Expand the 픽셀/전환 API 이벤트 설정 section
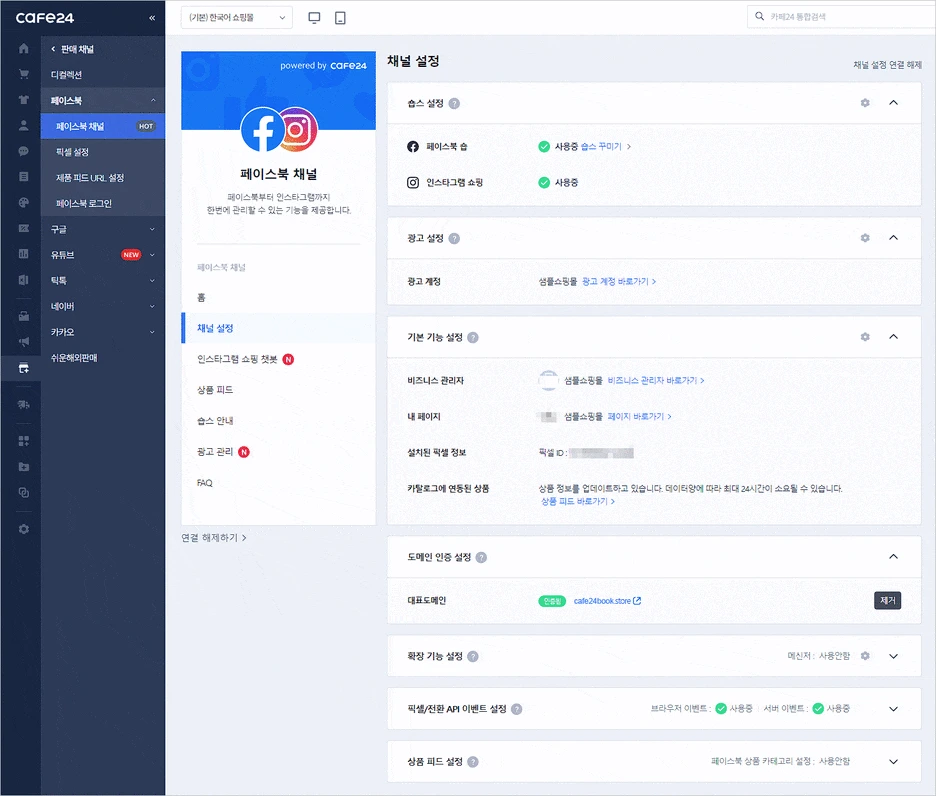936x796 pixels. point(894,709)
